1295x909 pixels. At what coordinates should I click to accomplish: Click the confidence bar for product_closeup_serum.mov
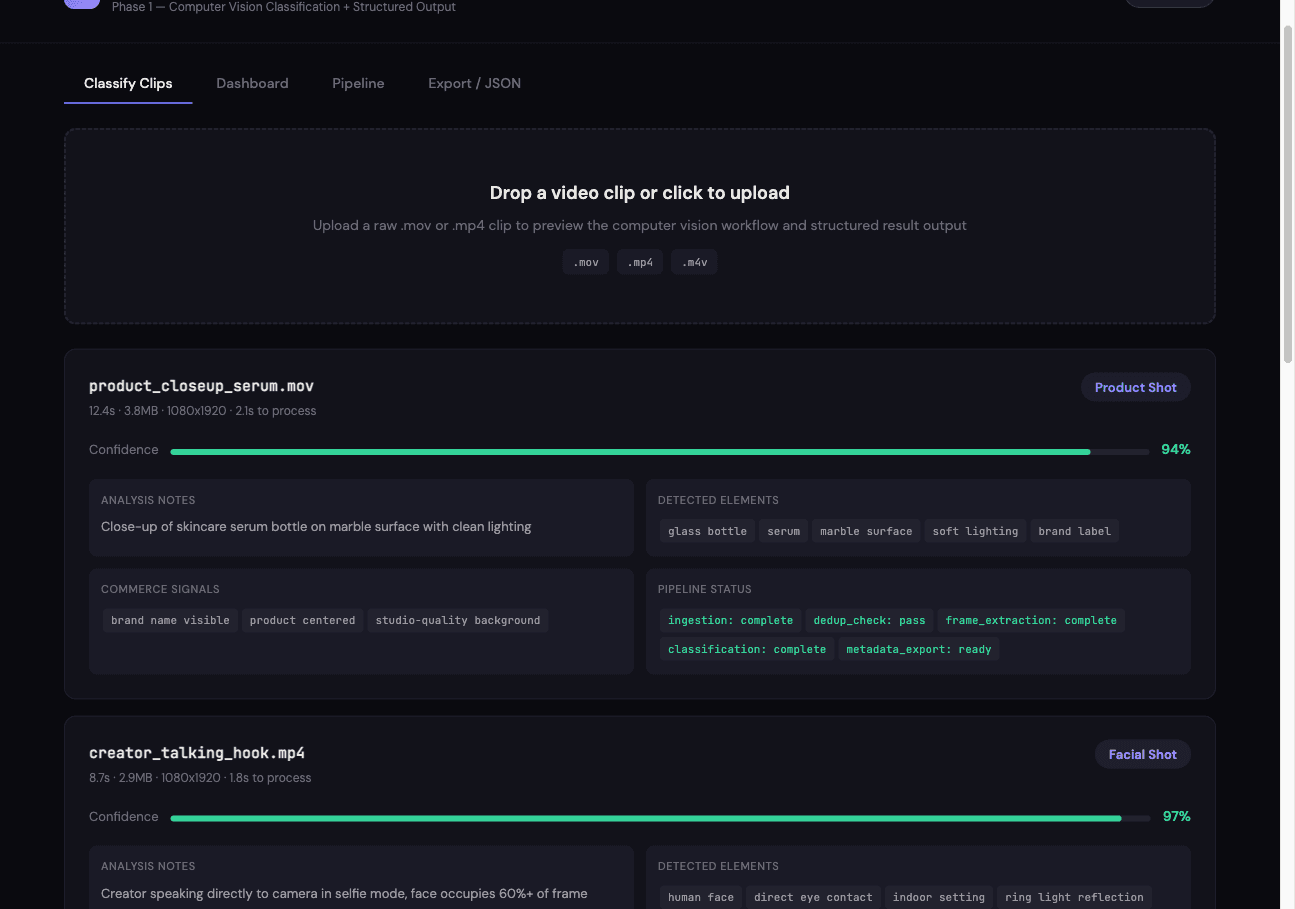point(660,450)
